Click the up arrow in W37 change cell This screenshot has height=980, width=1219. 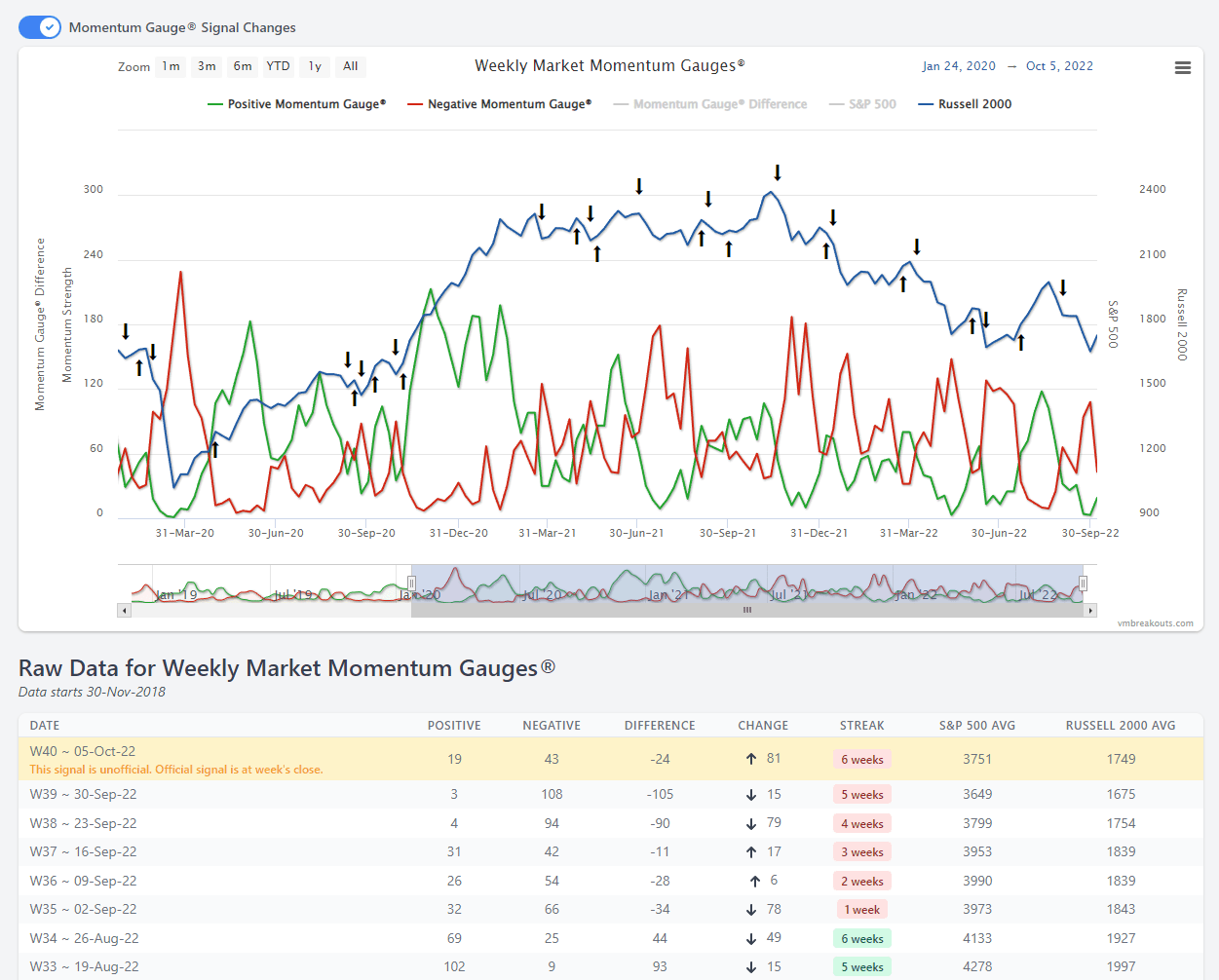751,852
